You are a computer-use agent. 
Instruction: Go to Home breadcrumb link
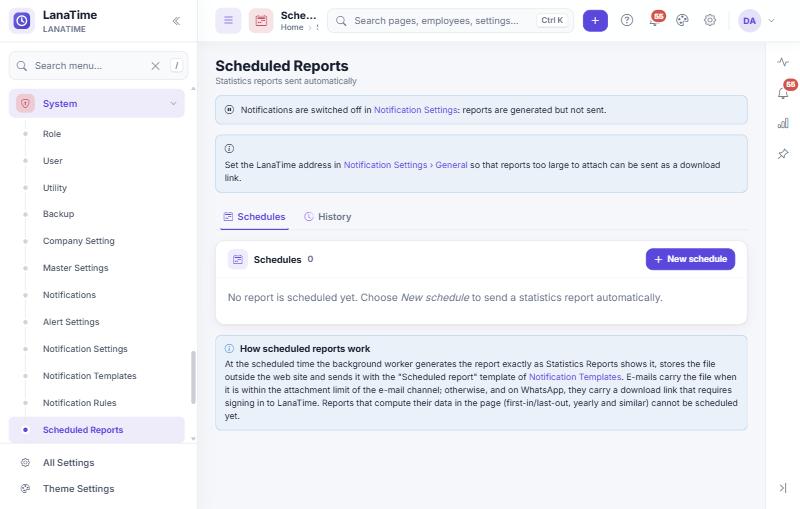292,28
